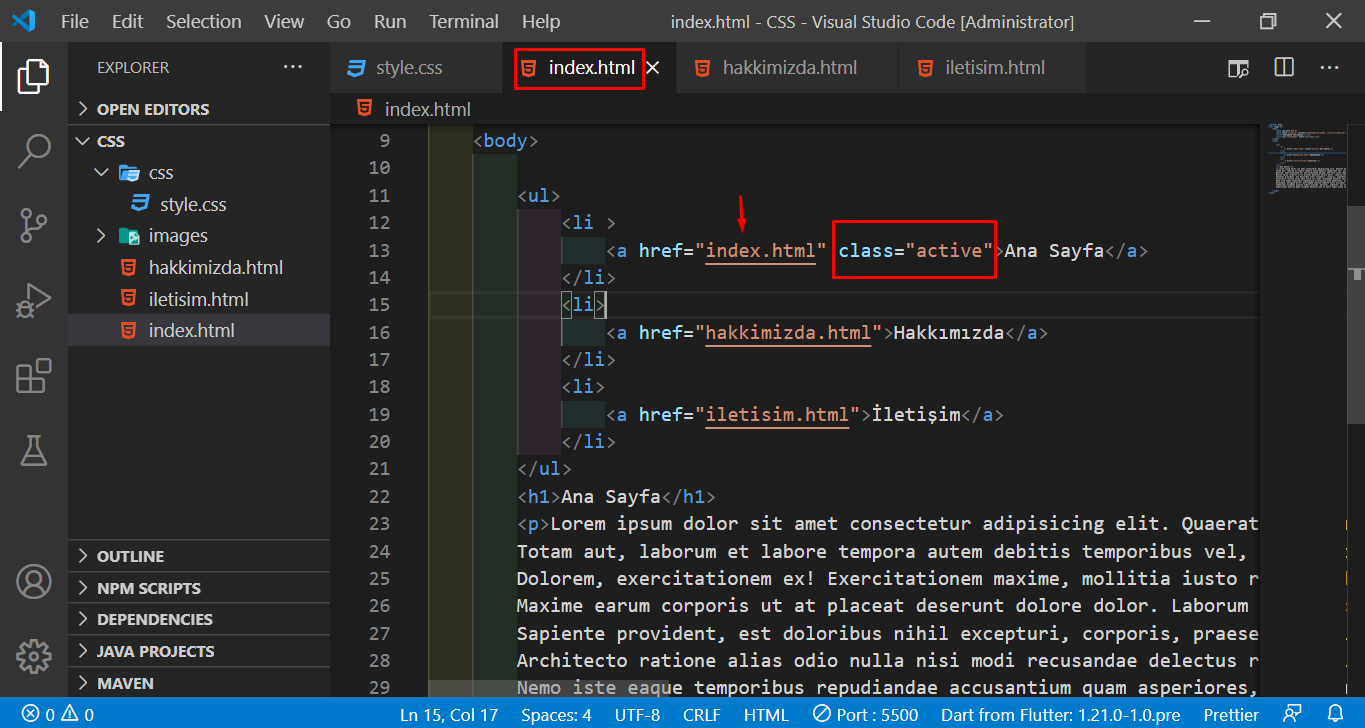Open the Terminal menu
Screen dimensions: 1365x728
(x=463, y=21)
